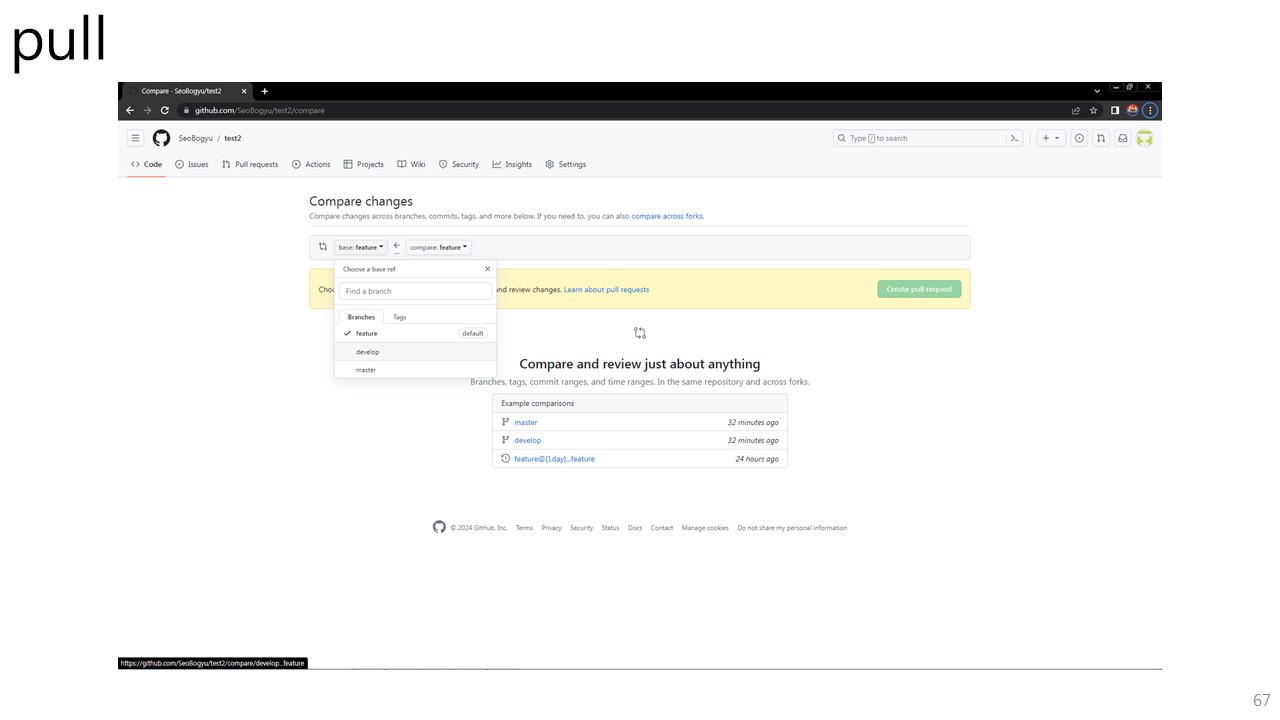Close the Choose a base ref popup
This screenshot has height=720, width=1280.
coord(488,269)
